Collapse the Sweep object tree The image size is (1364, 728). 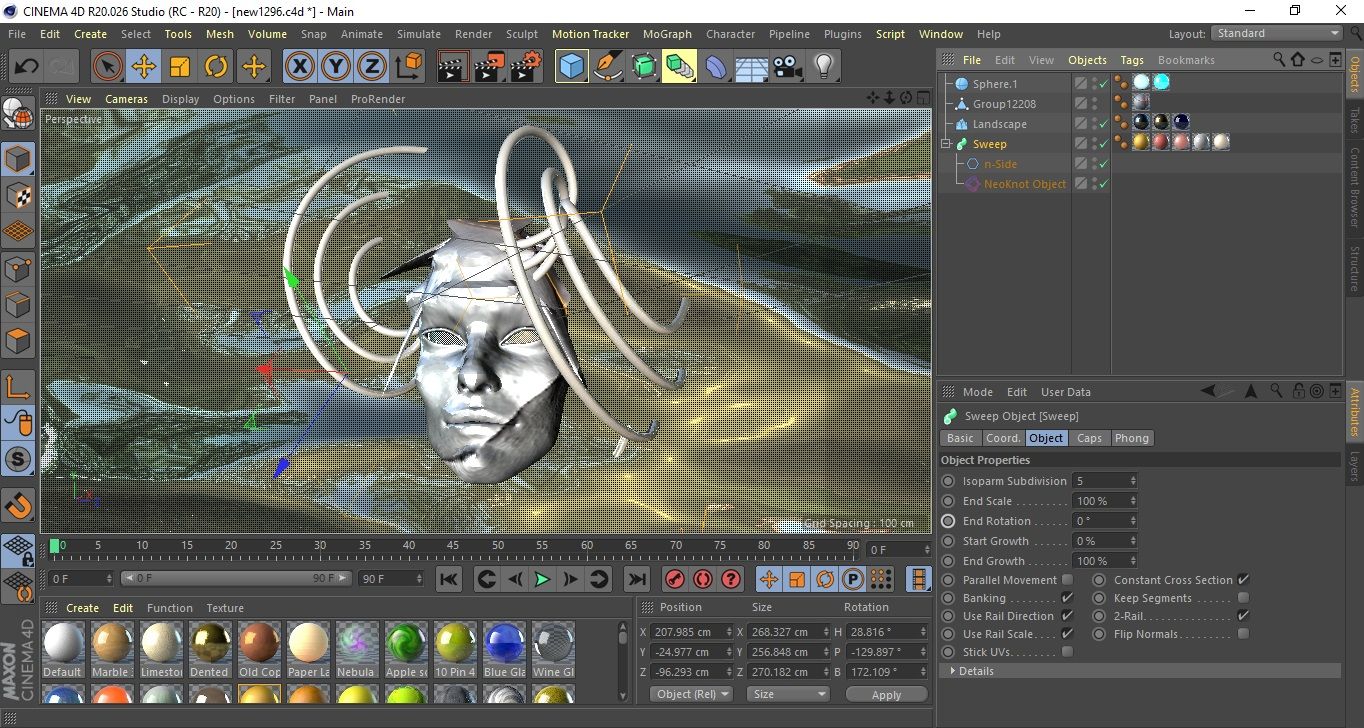coord(946,144)
